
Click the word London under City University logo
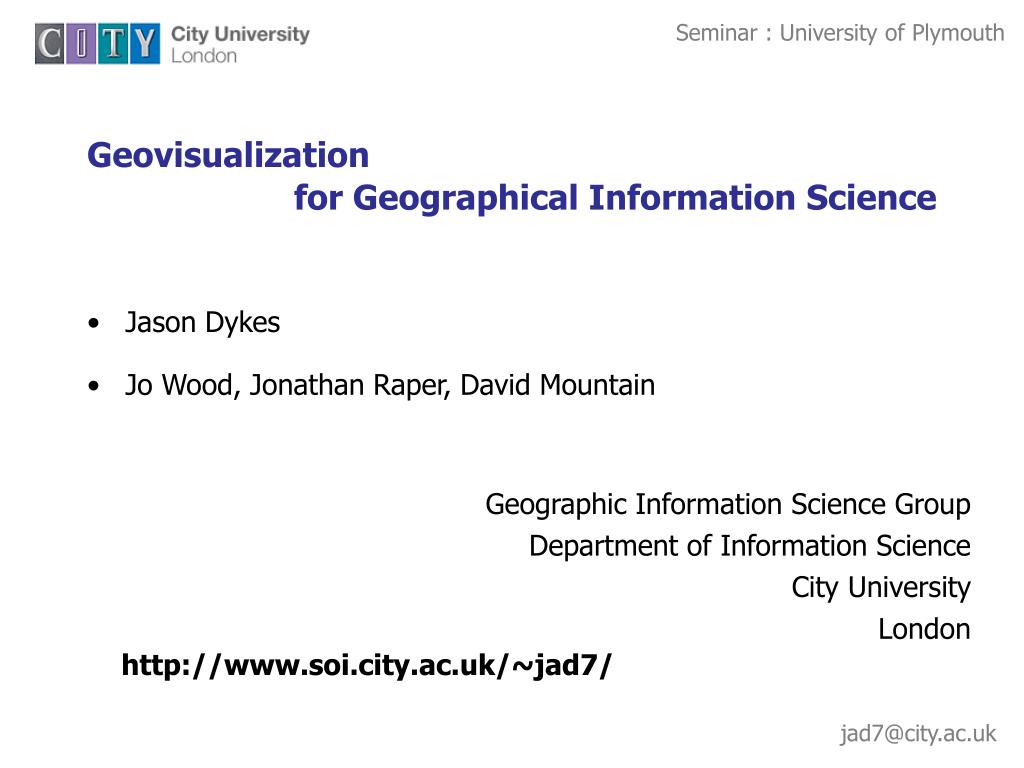[204, 56]
